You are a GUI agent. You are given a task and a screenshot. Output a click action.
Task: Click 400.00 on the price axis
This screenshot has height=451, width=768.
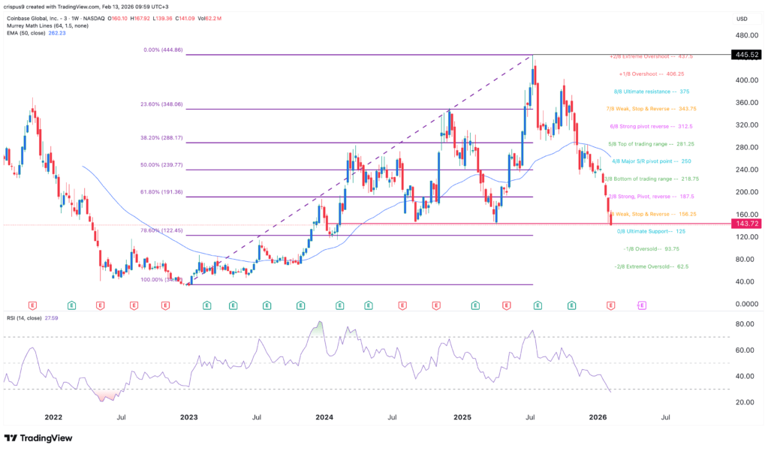tap(746, 80)
